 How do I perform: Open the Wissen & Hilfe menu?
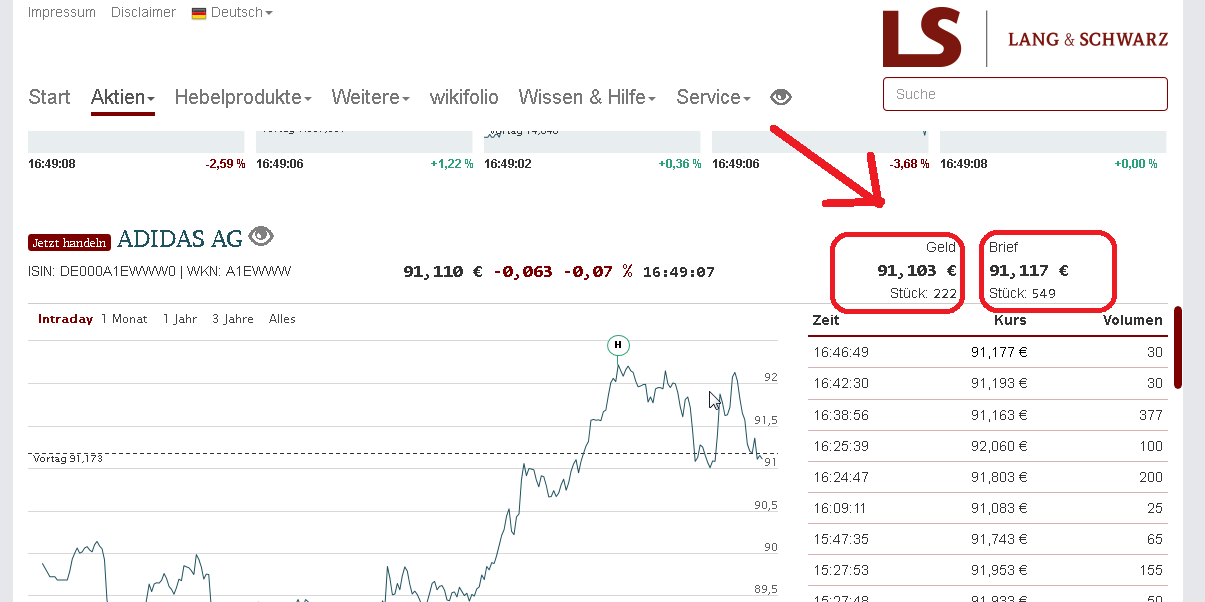click(587, 97)
